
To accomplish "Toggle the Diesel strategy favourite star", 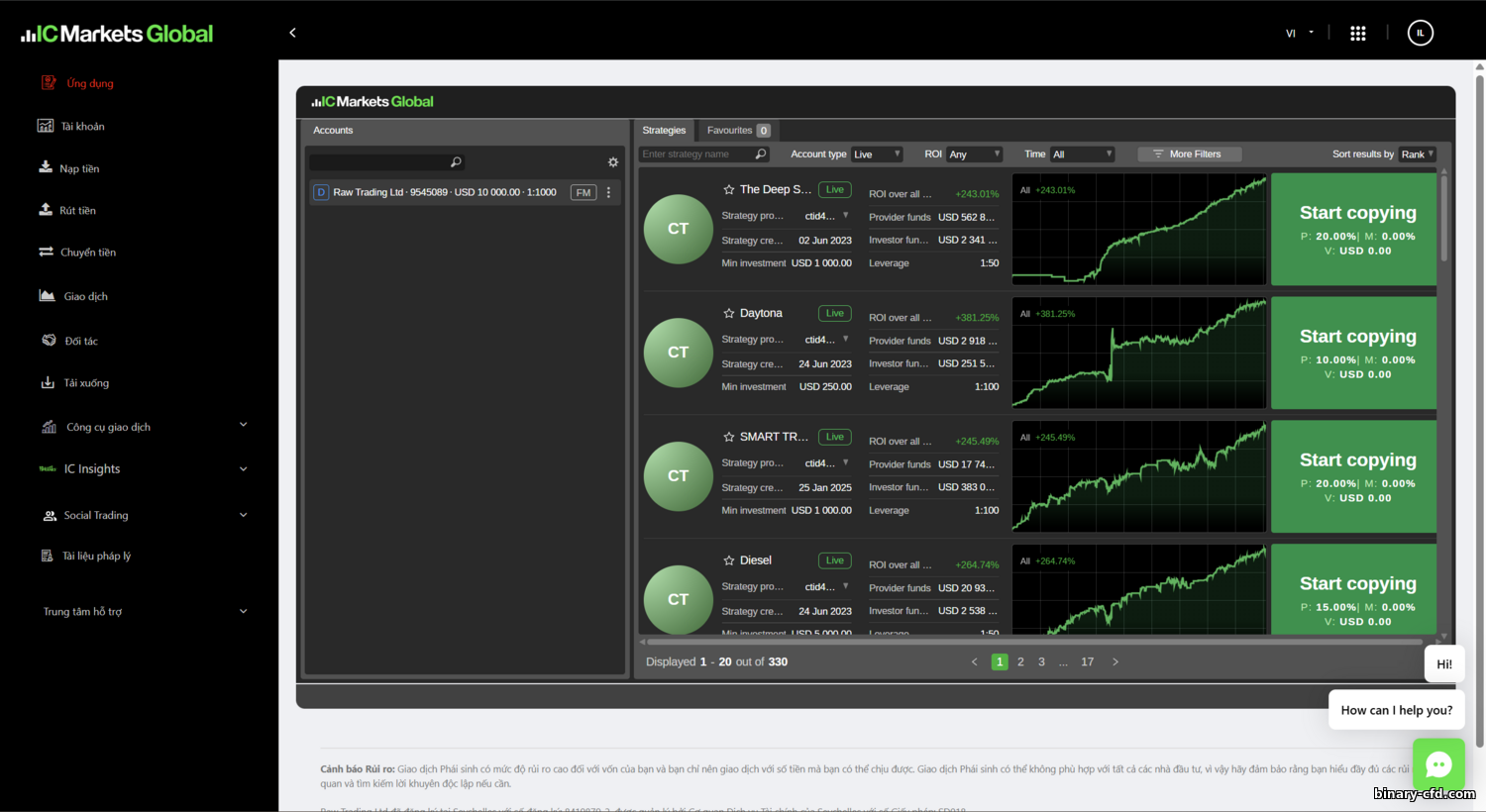I will pyautogui.click(x=729, y=560).
